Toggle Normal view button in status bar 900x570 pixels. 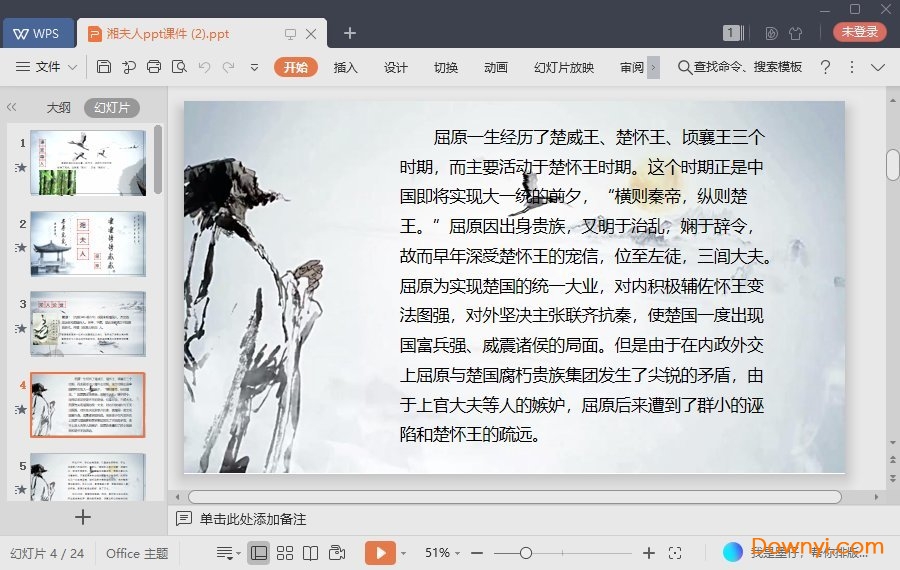[258, 553]
